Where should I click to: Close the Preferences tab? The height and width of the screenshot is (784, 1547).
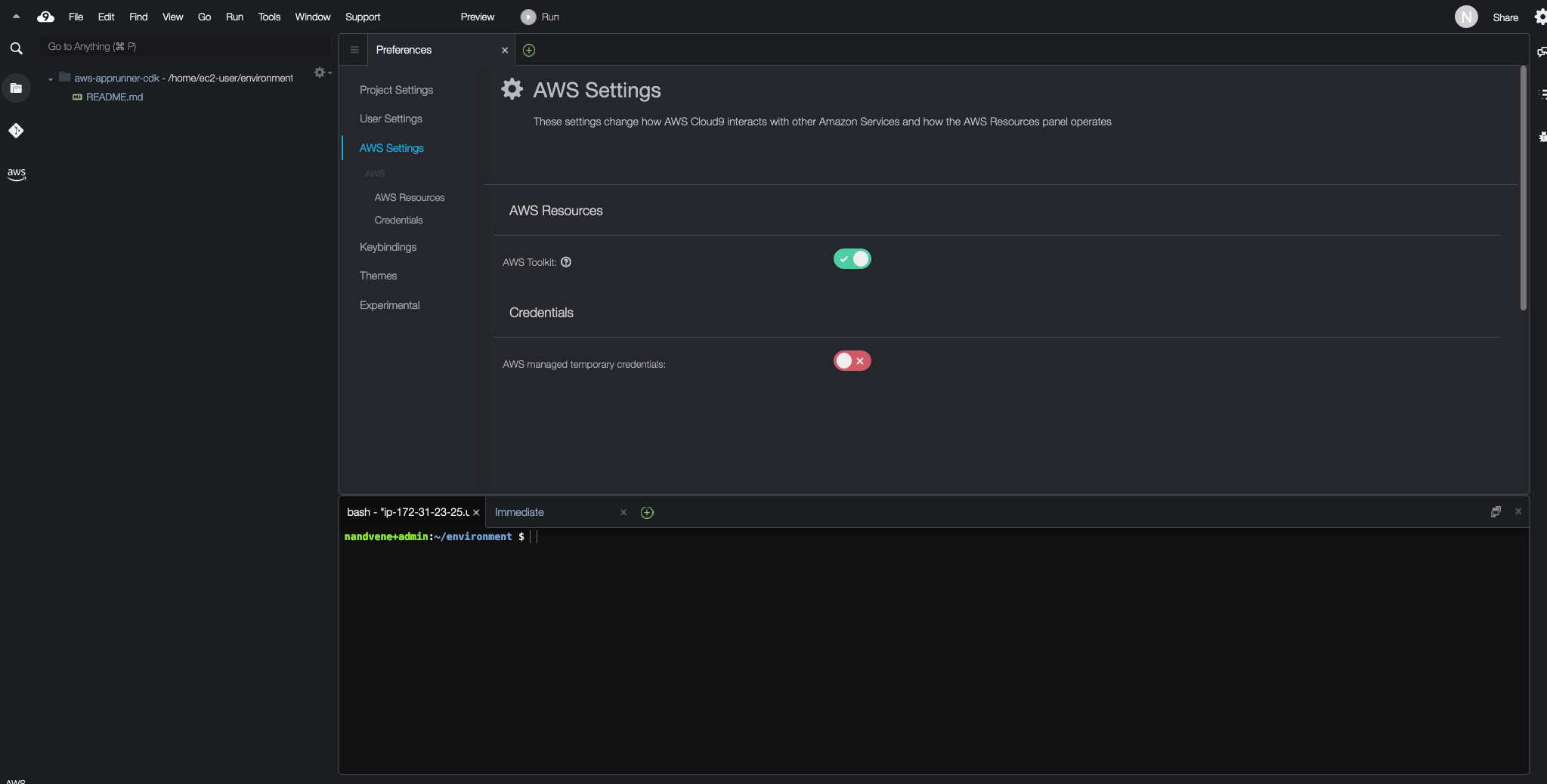click(x=505, y=51)
